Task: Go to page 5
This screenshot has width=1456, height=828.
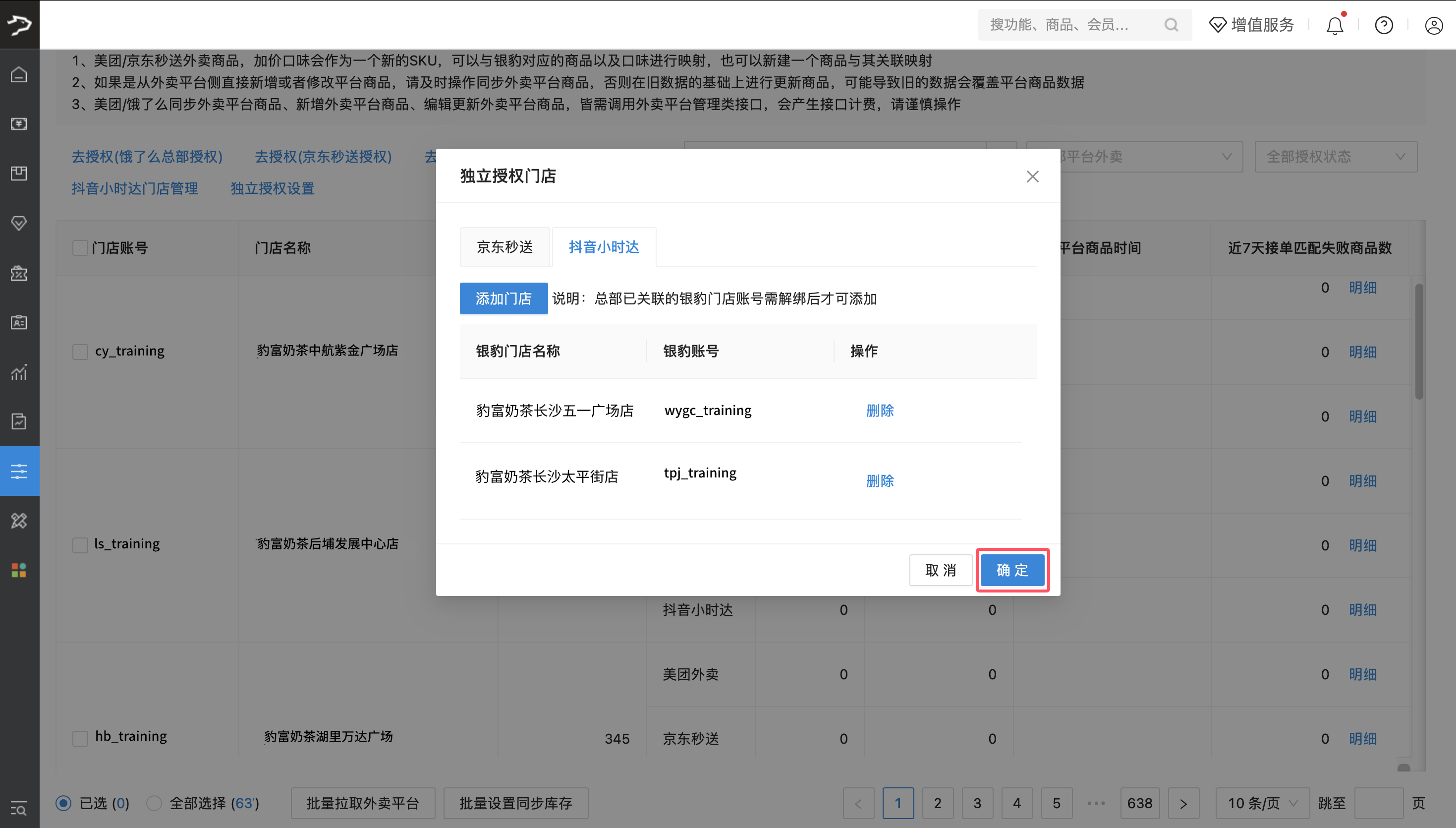Action: 1057,803
